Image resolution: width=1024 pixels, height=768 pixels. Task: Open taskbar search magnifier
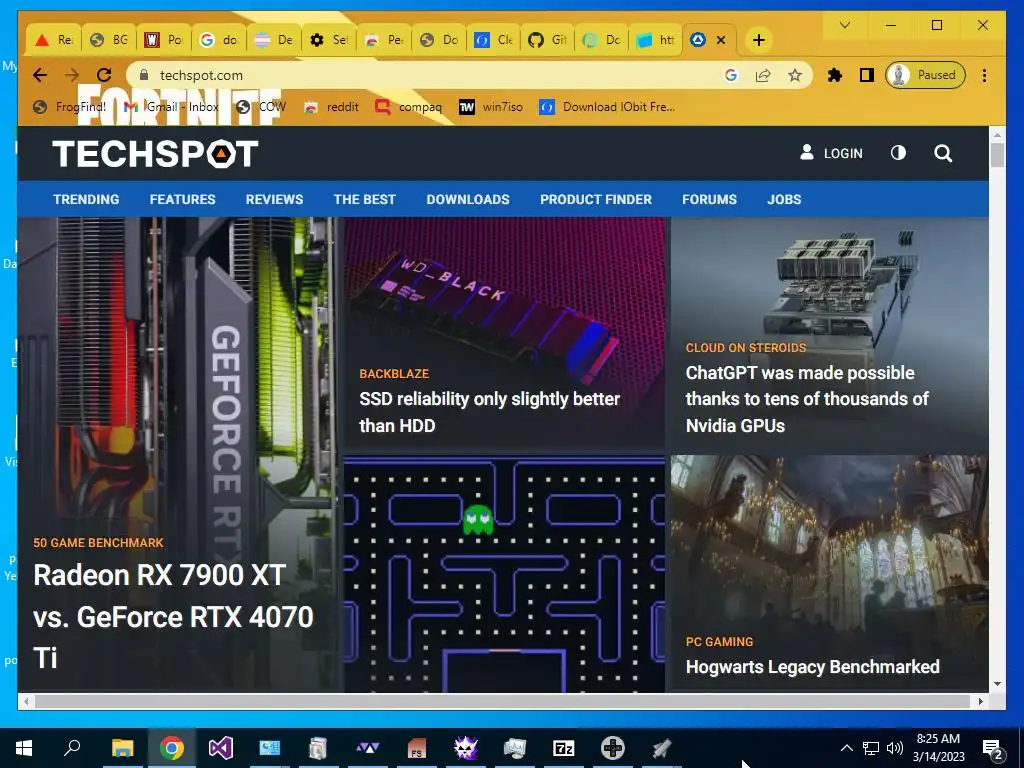[72, 747]
